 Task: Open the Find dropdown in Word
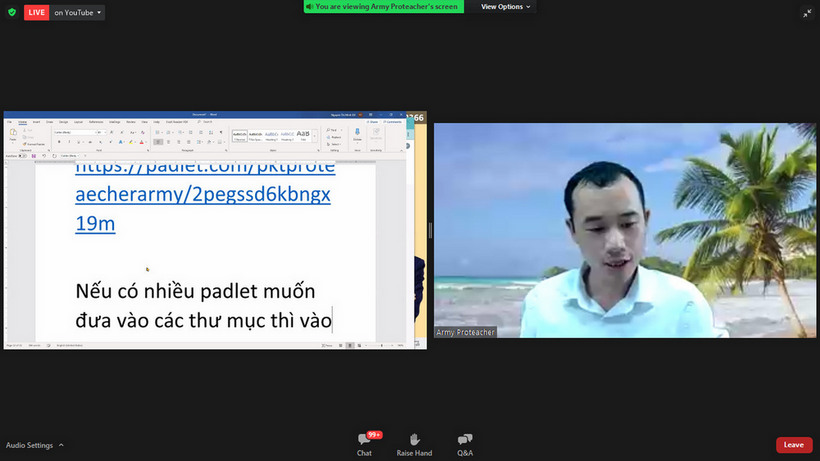[x=341, y=130]
